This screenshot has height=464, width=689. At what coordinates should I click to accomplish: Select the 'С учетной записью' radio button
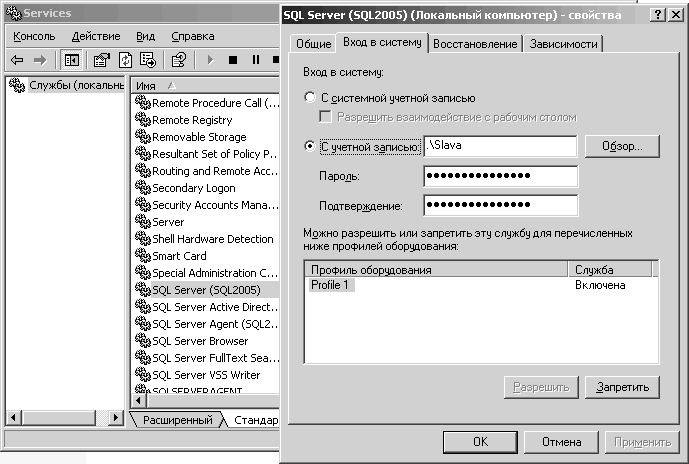[x=309, y=147]
